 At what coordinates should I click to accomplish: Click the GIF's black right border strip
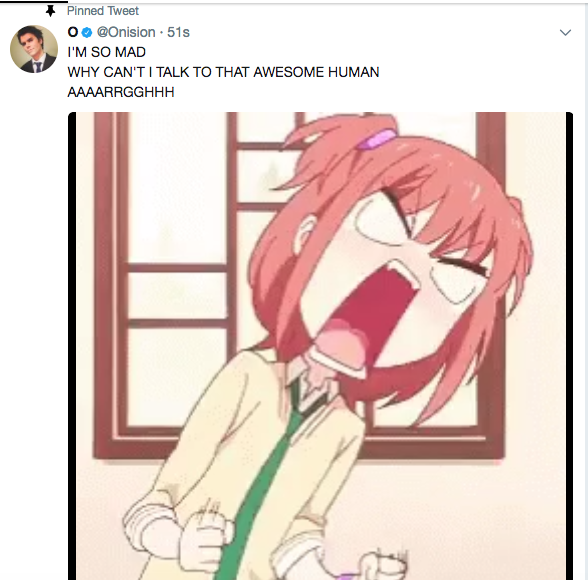[x=569, y=346]
